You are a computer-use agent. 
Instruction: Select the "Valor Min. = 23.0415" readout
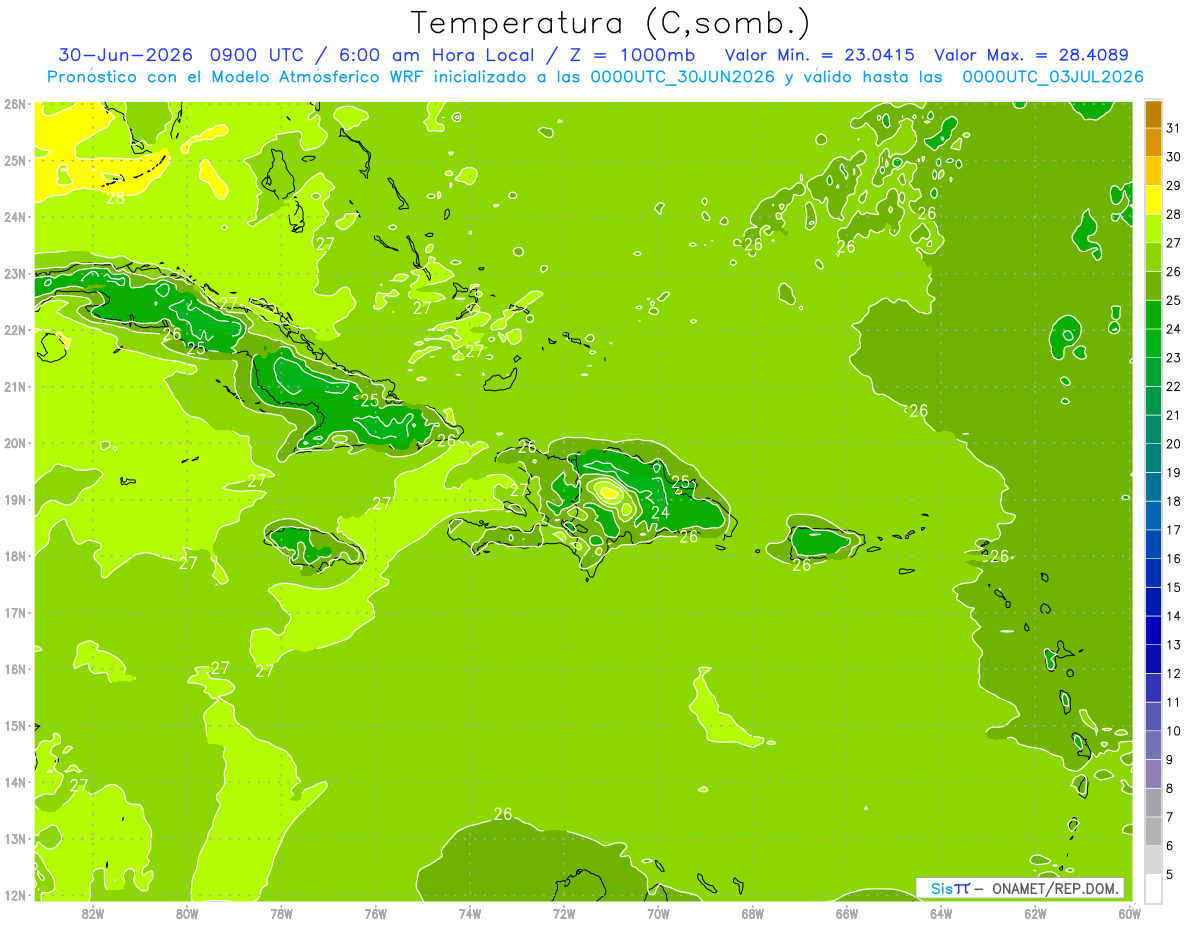click(820, 55)
